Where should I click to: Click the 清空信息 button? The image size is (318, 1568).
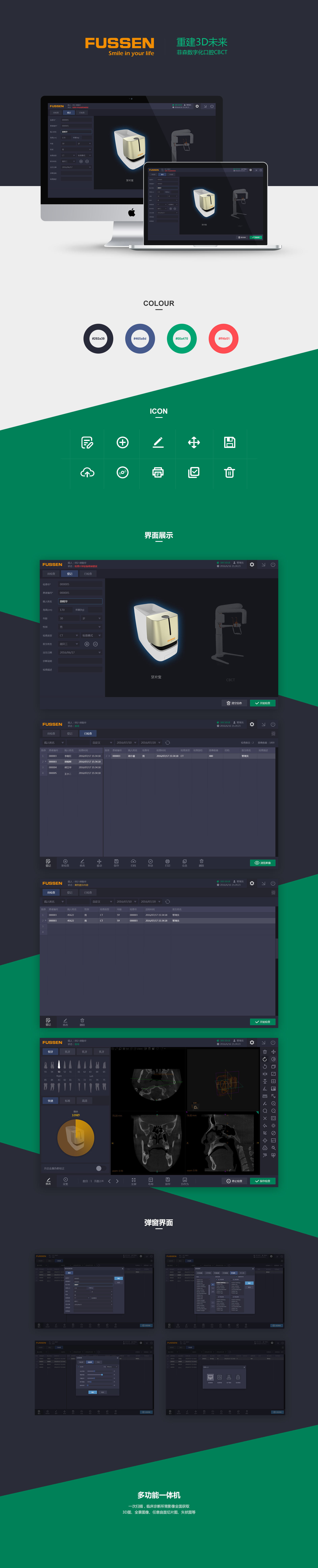(x=235, y=703)
